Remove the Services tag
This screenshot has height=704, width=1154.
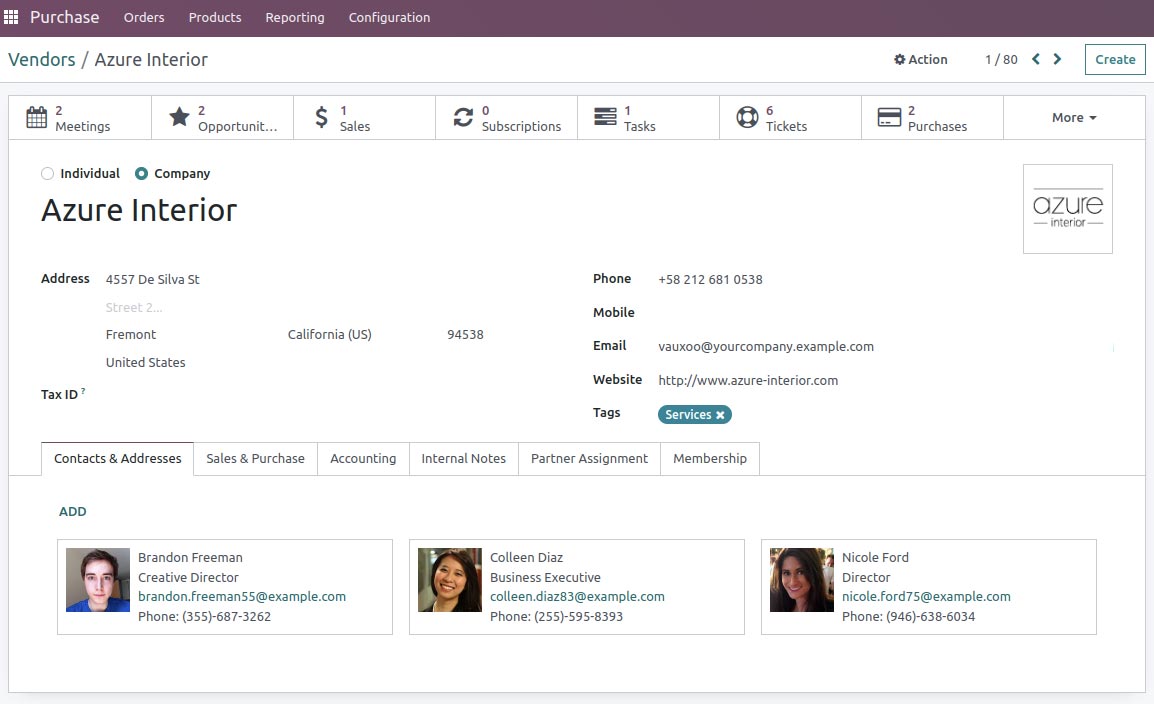point(721,414)
